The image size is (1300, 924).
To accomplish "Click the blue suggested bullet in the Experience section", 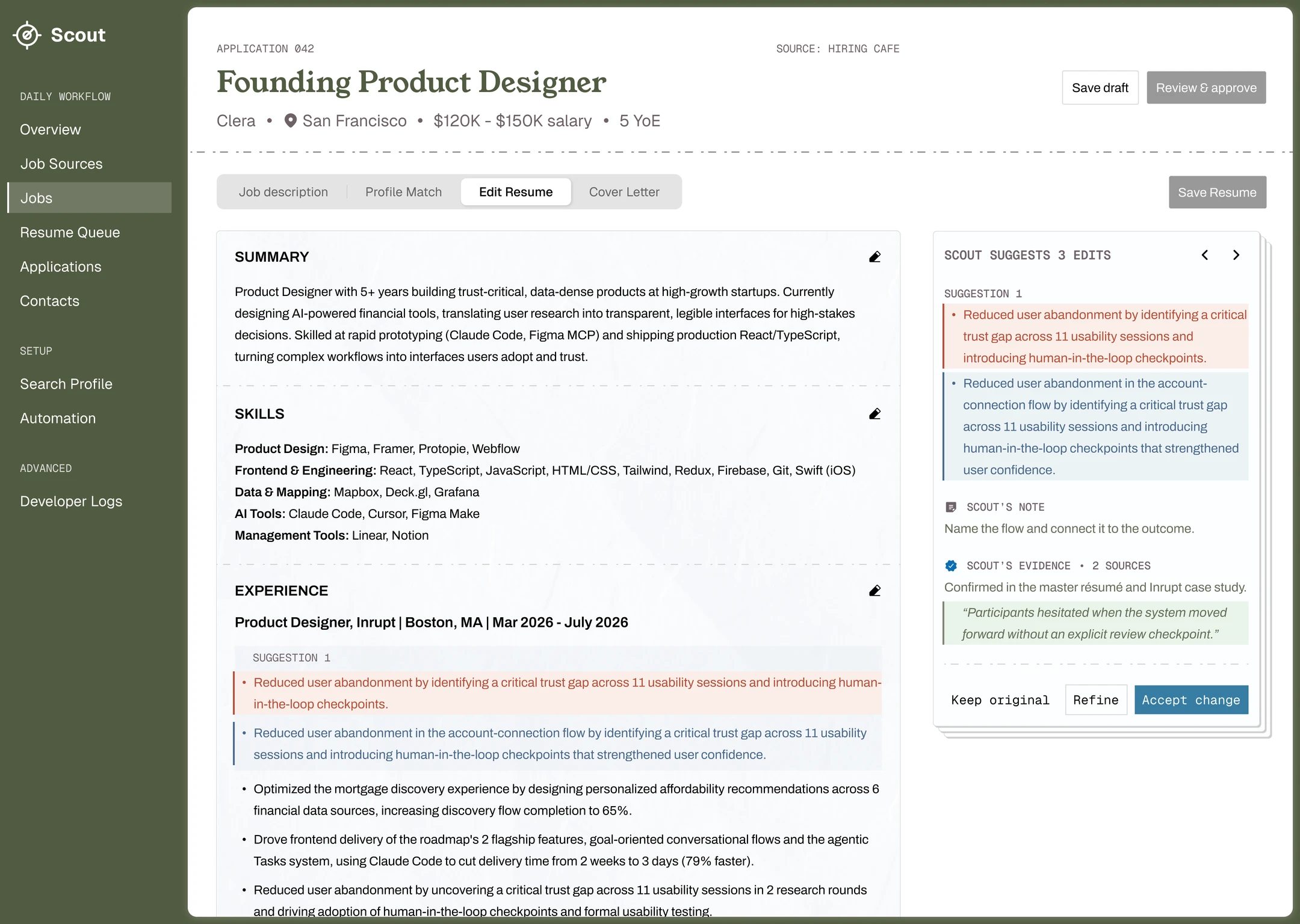I will click(558, 744).
